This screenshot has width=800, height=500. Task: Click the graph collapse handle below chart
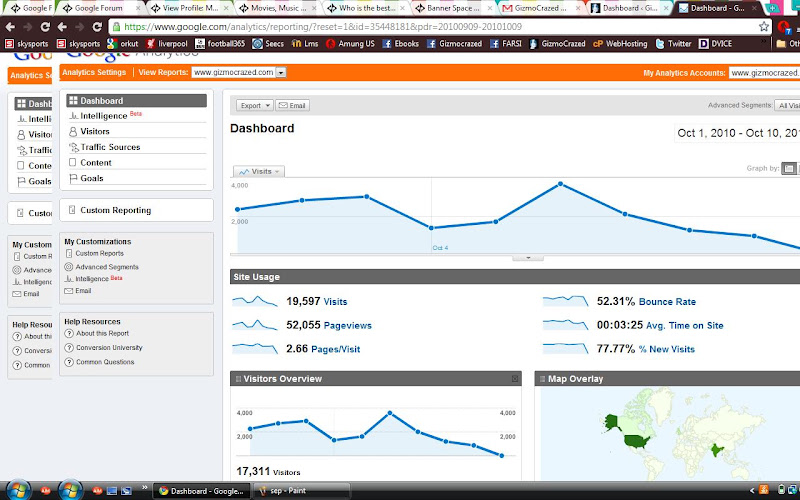528,258
